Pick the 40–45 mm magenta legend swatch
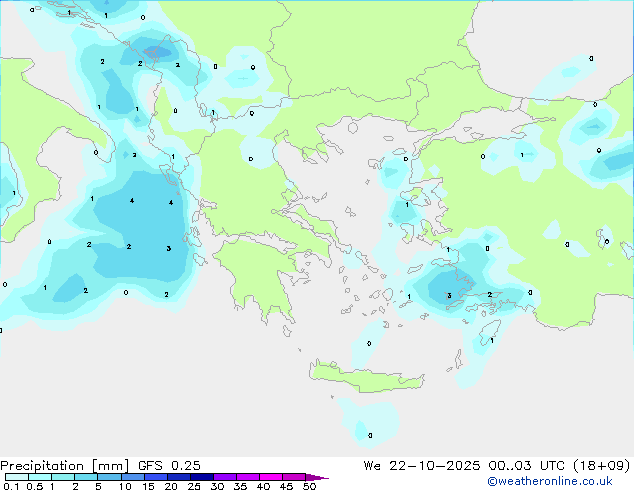Screen dimensions: 634x490 (271, 477)
